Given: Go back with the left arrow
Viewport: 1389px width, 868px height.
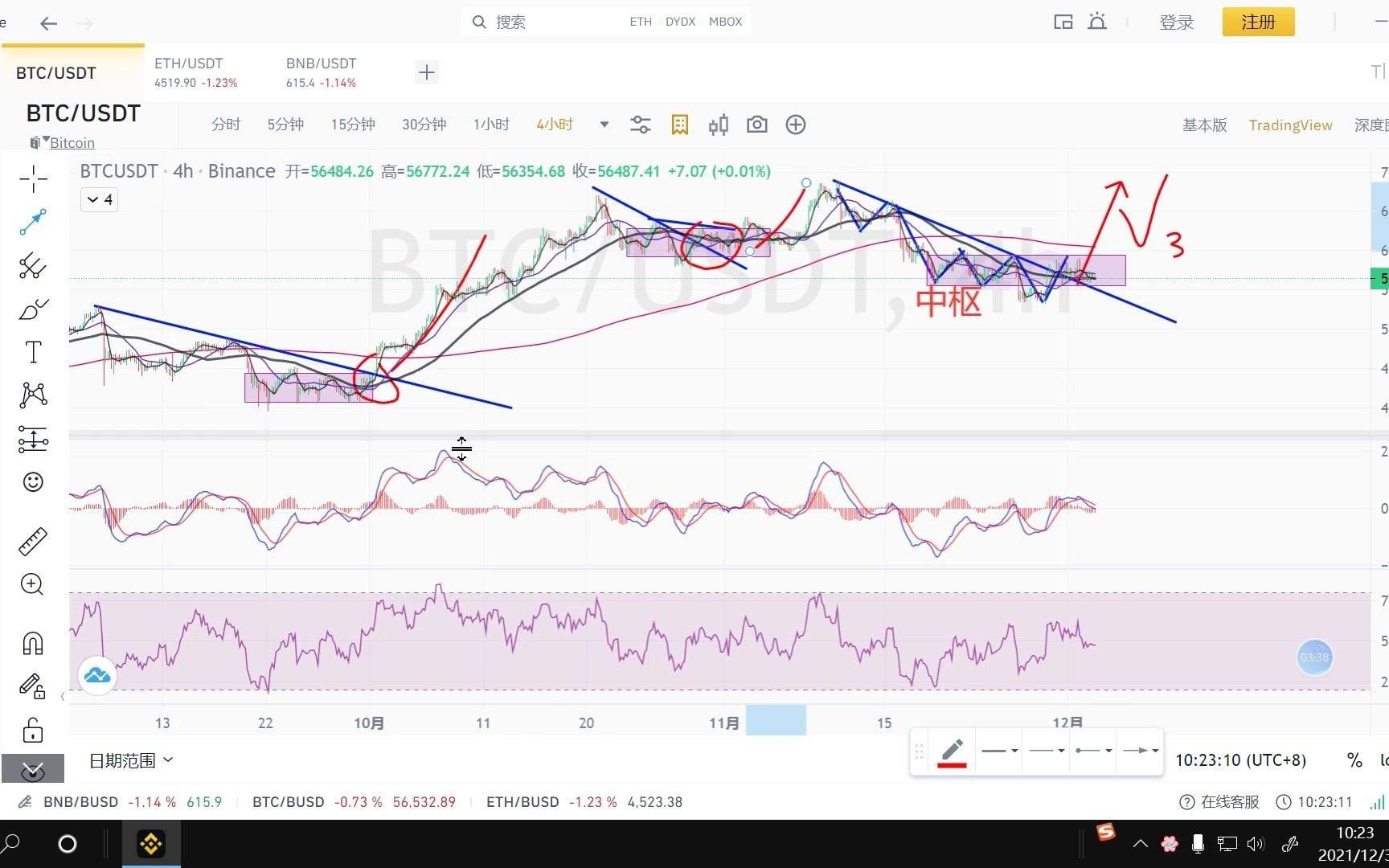Looking at the screenshot, I should coord(49,23).
